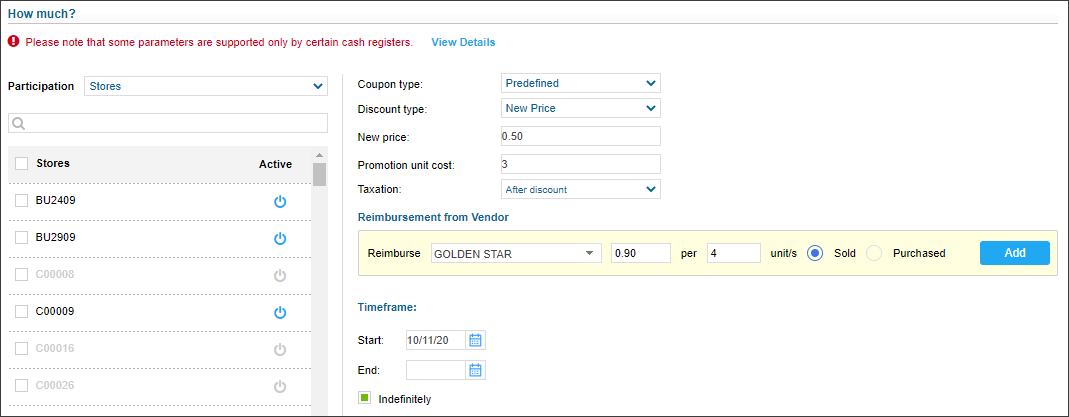Expand the Coupon type dropdown
1069x417 pixels.
click(x=581, y=83)
